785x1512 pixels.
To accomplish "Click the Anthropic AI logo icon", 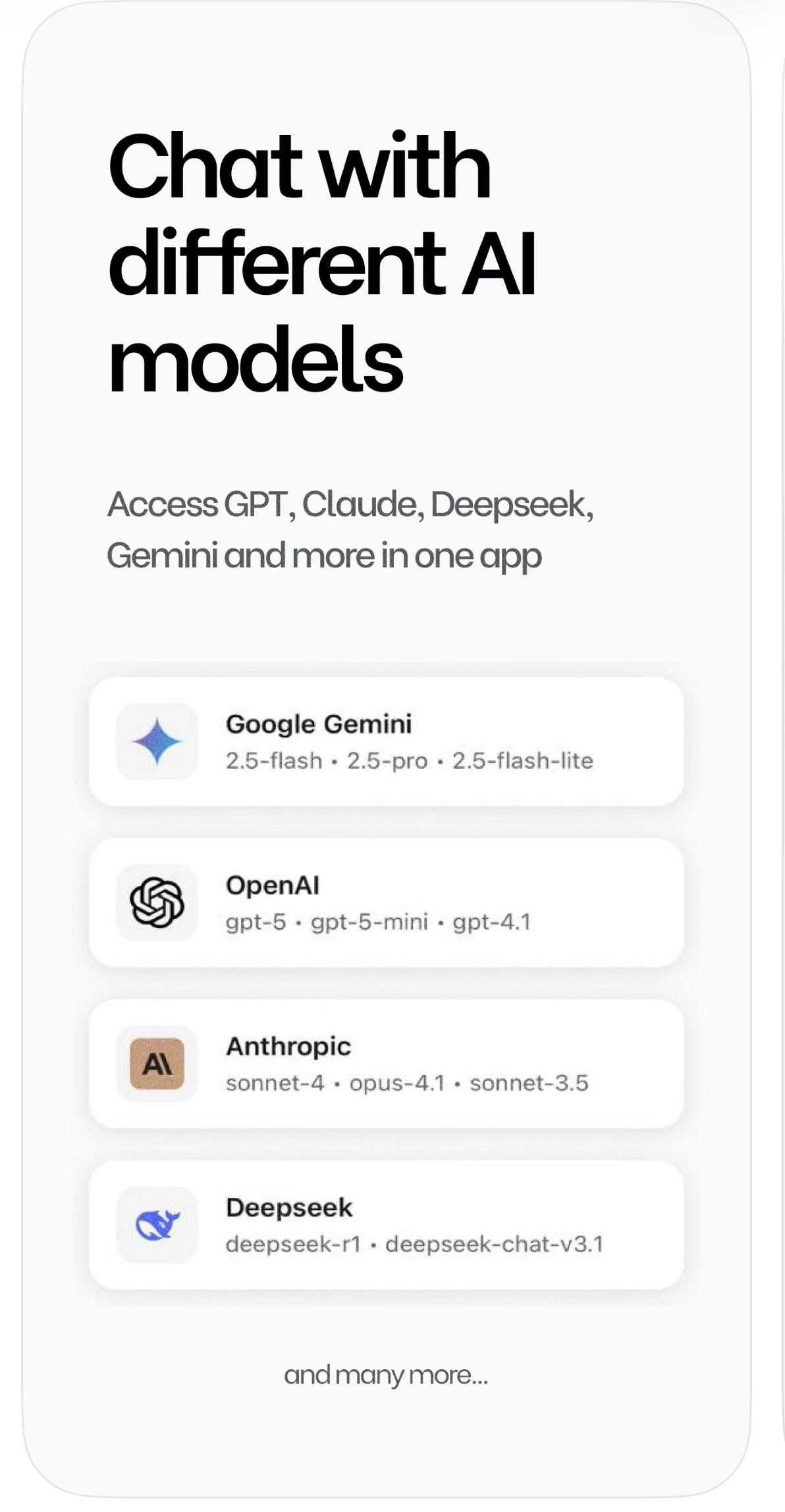I will tap(157, 1064).
